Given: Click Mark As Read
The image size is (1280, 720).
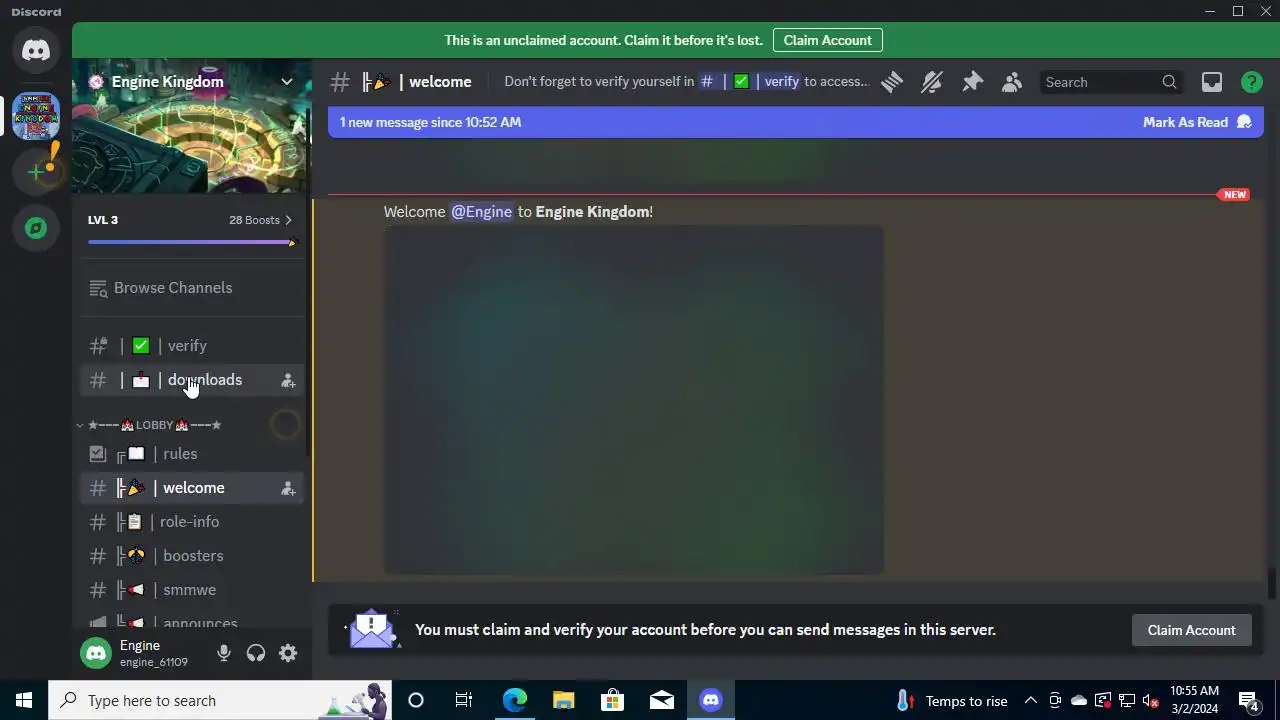Looking at the screenshot, I should click(x=1197, y=122).
